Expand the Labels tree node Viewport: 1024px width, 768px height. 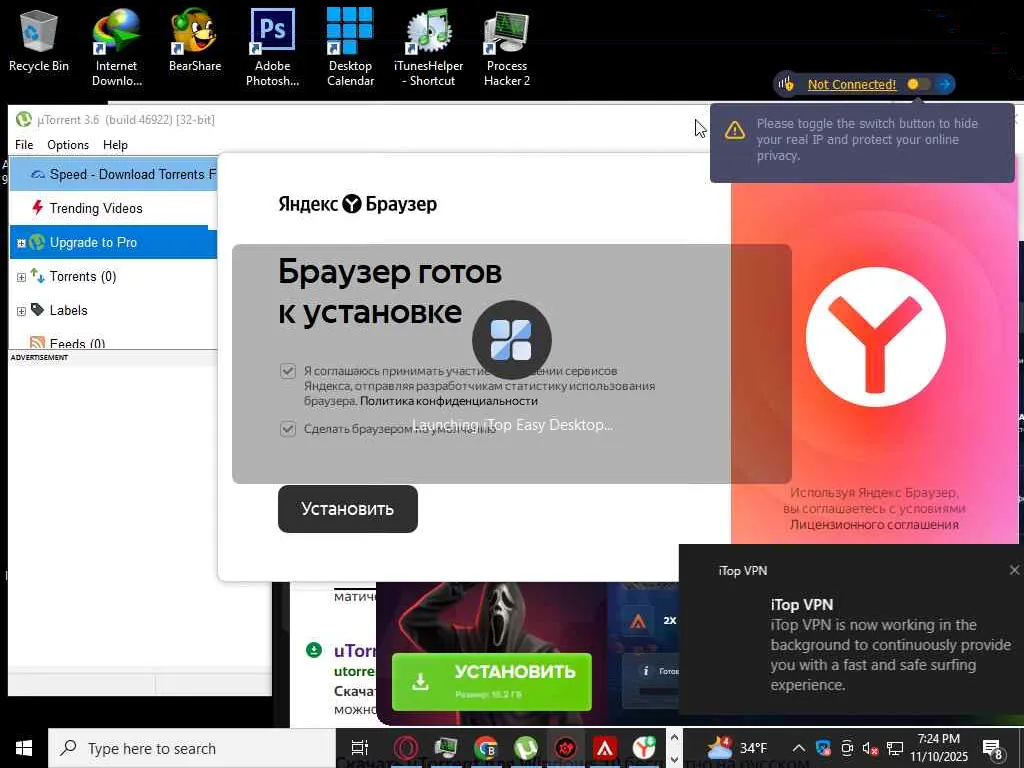click(x=21, y=311)
